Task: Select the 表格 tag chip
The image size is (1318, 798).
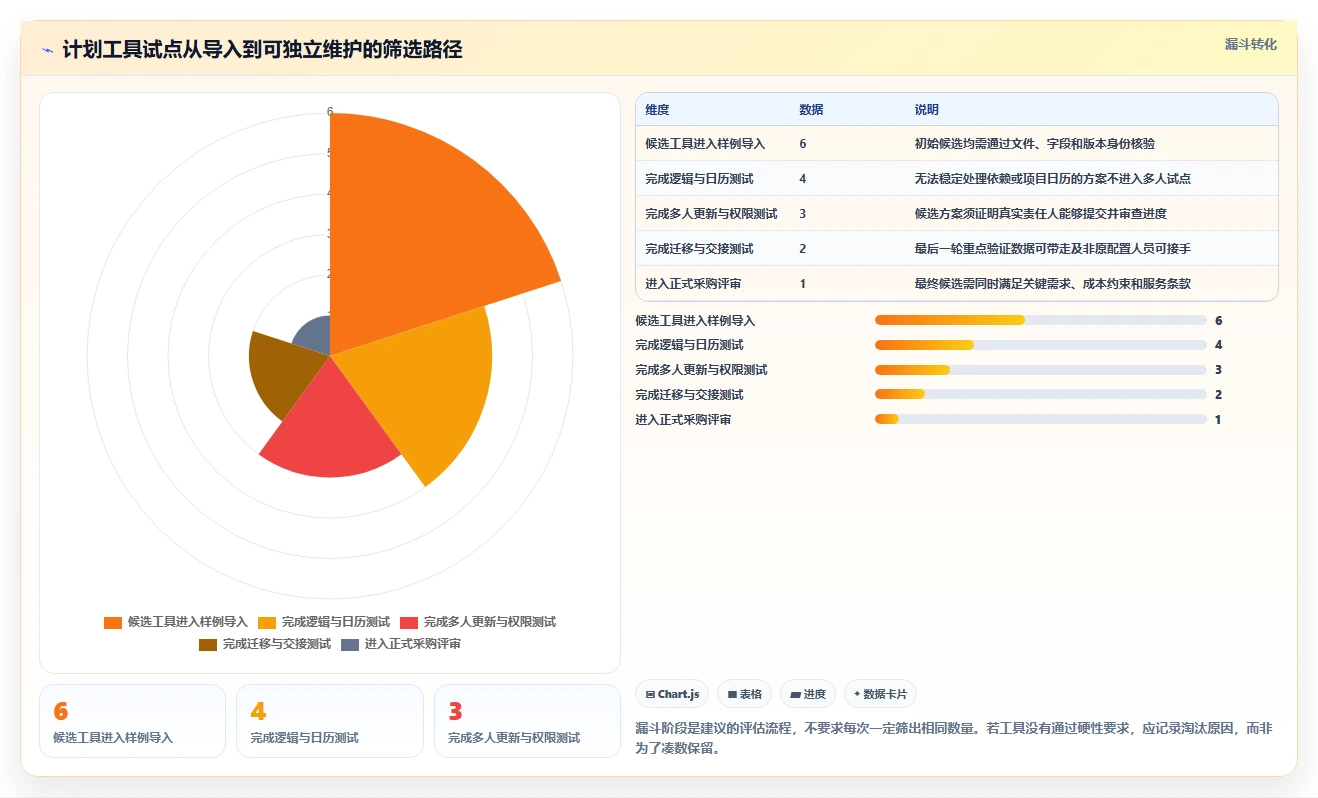Action: (x=745, y=694)
